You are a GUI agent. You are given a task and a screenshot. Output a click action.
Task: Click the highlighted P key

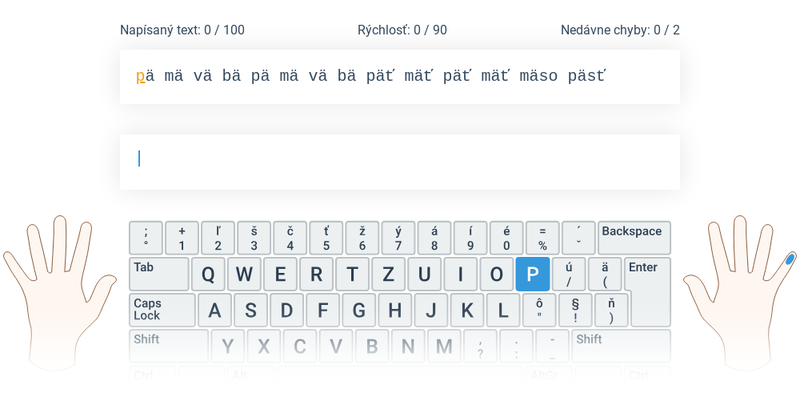click(x=533, y=274)
